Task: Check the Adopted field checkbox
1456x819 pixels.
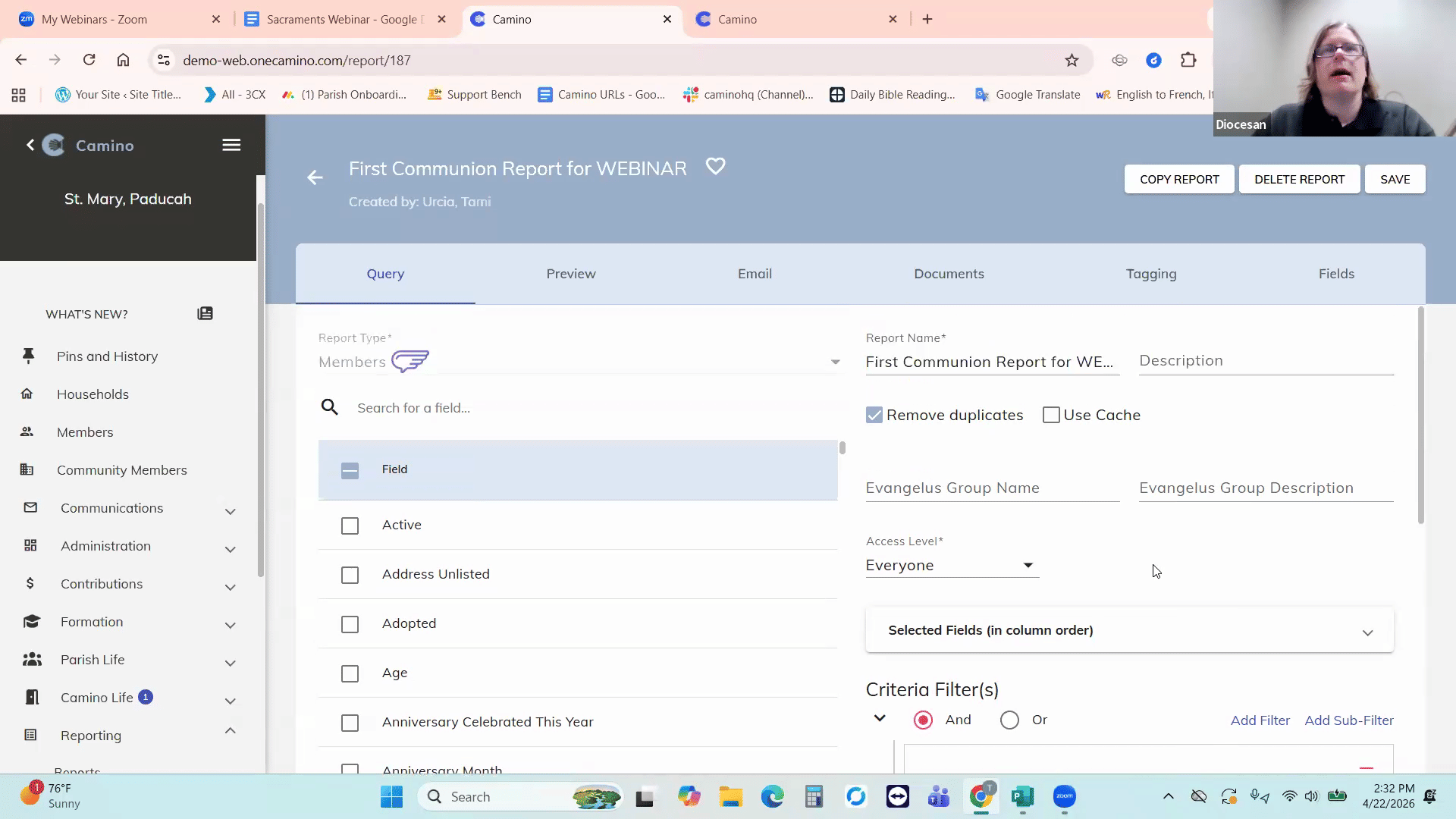Action: pyautogui.click(x=350, y=624)
